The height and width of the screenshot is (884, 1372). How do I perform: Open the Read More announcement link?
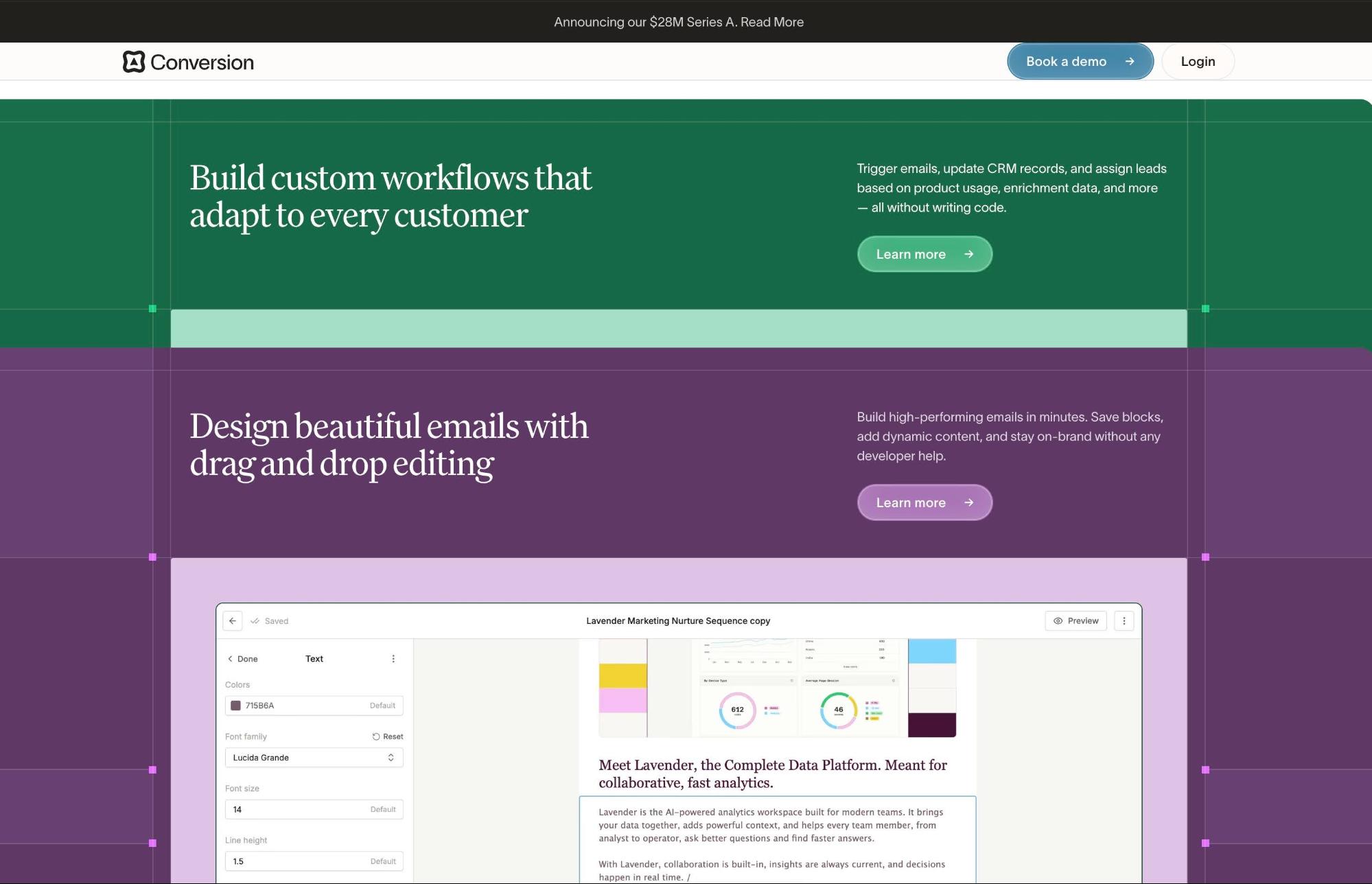pos(771,22)
